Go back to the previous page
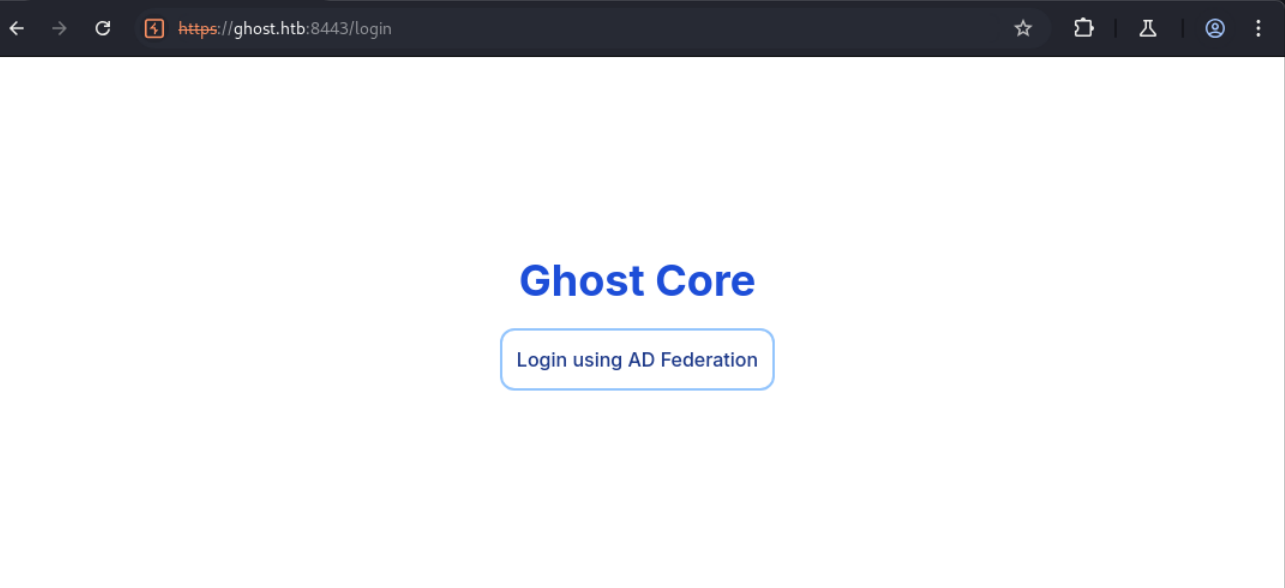 pos(17,28)
